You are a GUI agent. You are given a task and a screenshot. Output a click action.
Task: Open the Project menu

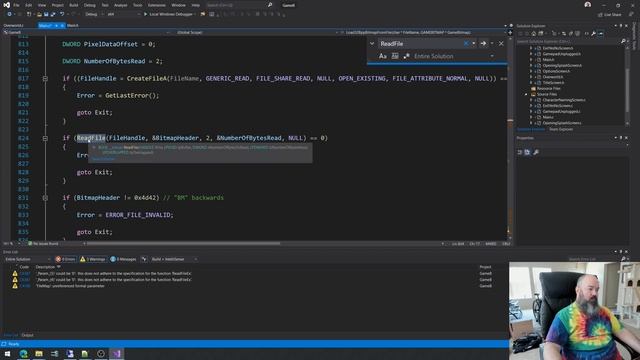[58, 5]
